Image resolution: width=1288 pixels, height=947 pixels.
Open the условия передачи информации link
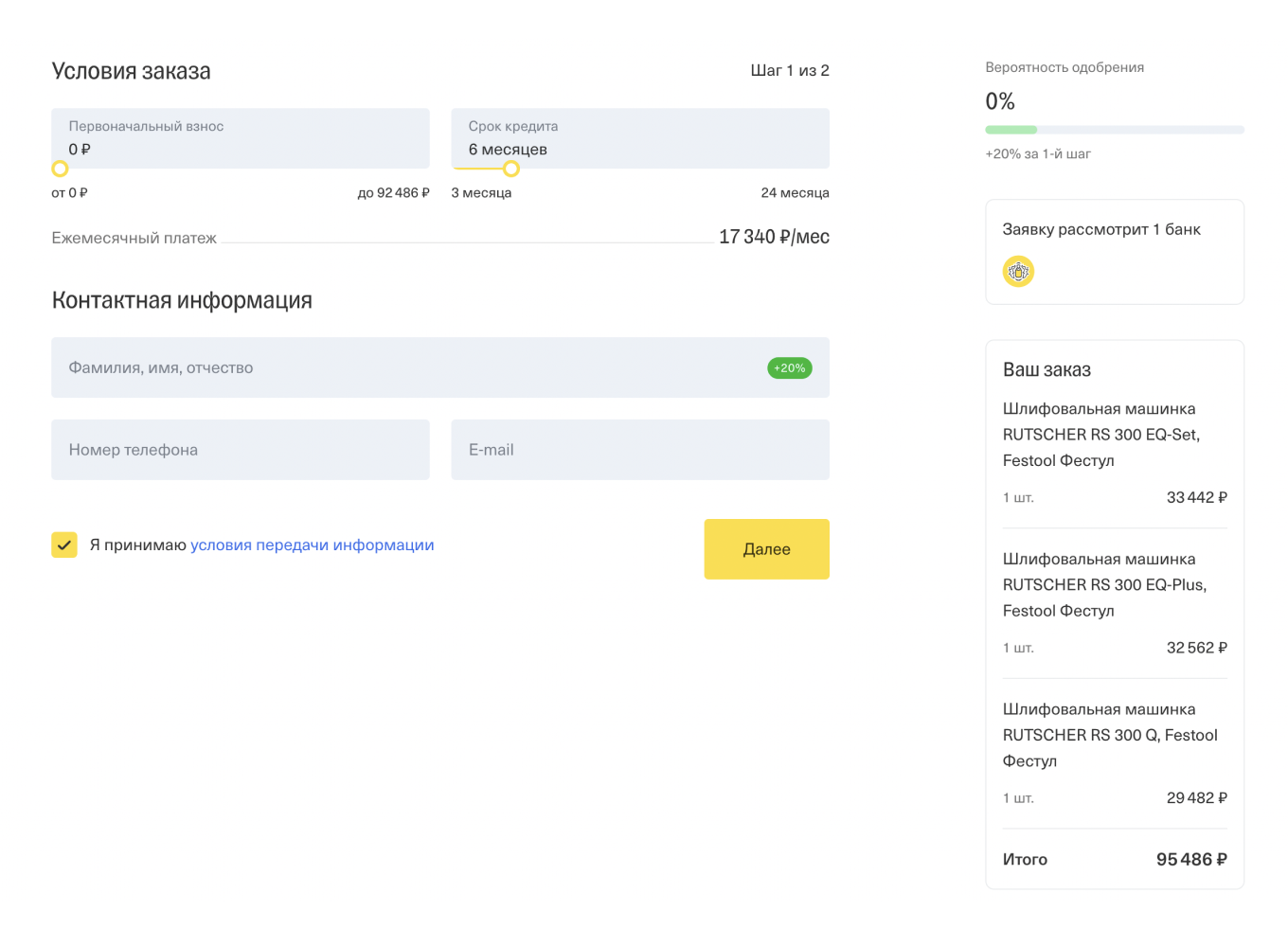(312, 545)
